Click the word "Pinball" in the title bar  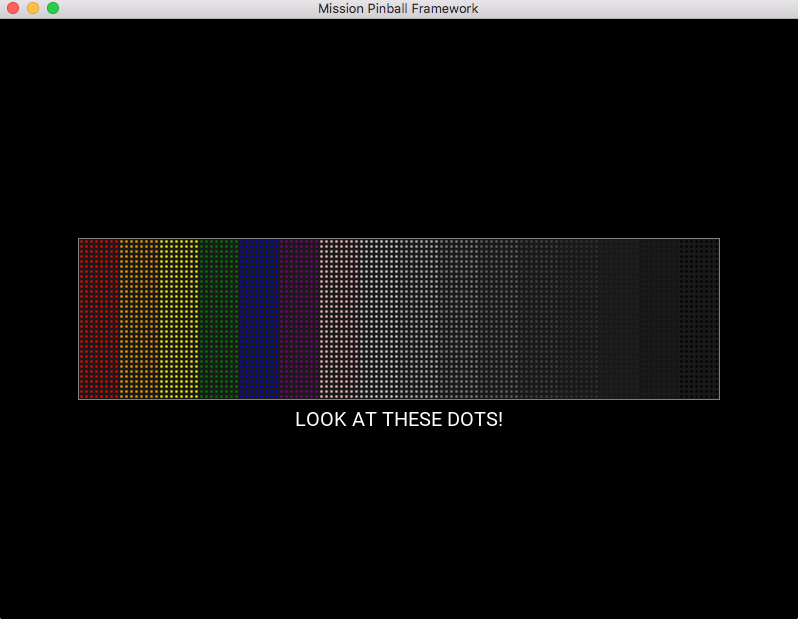tap(390, 9)
